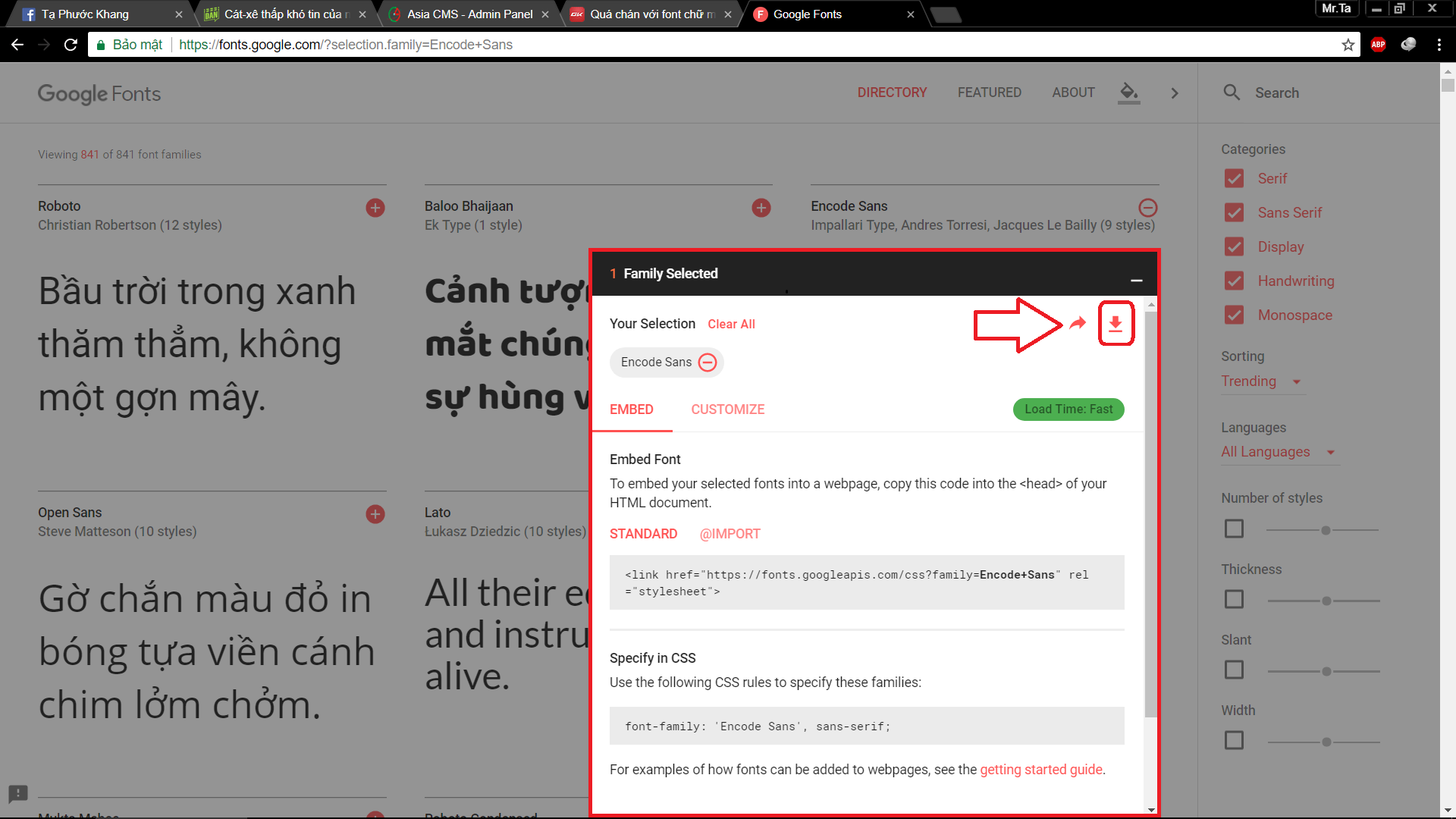Click the share selection arrow icon
Screen dimensions: 1456x819
point(1078,324)
